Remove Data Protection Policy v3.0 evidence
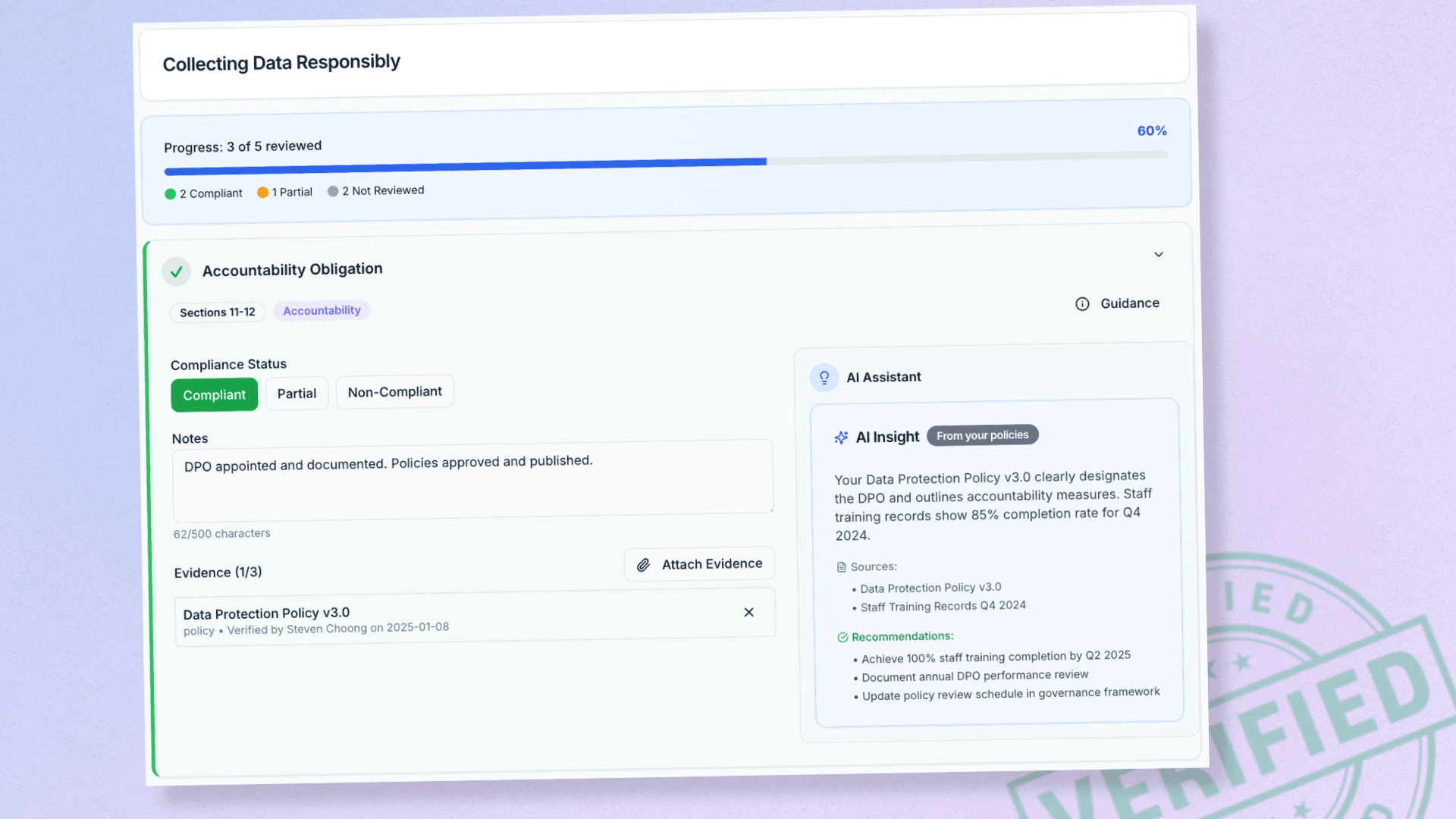The height and width of the screenshot is (819, 1456). click(748, 612)
